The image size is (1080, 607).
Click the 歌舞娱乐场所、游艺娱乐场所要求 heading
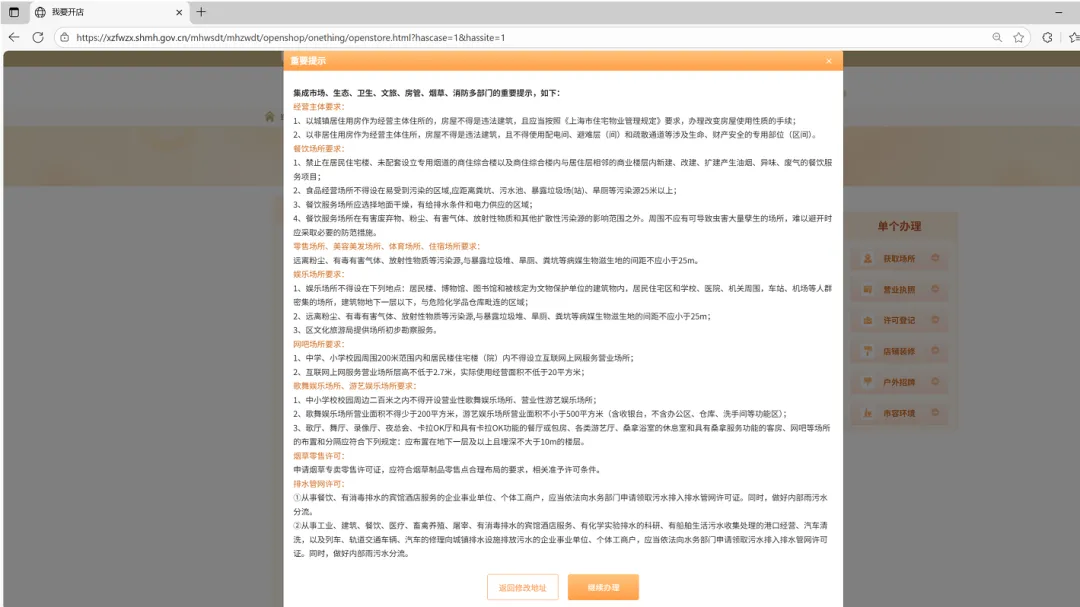click(355, 386)
